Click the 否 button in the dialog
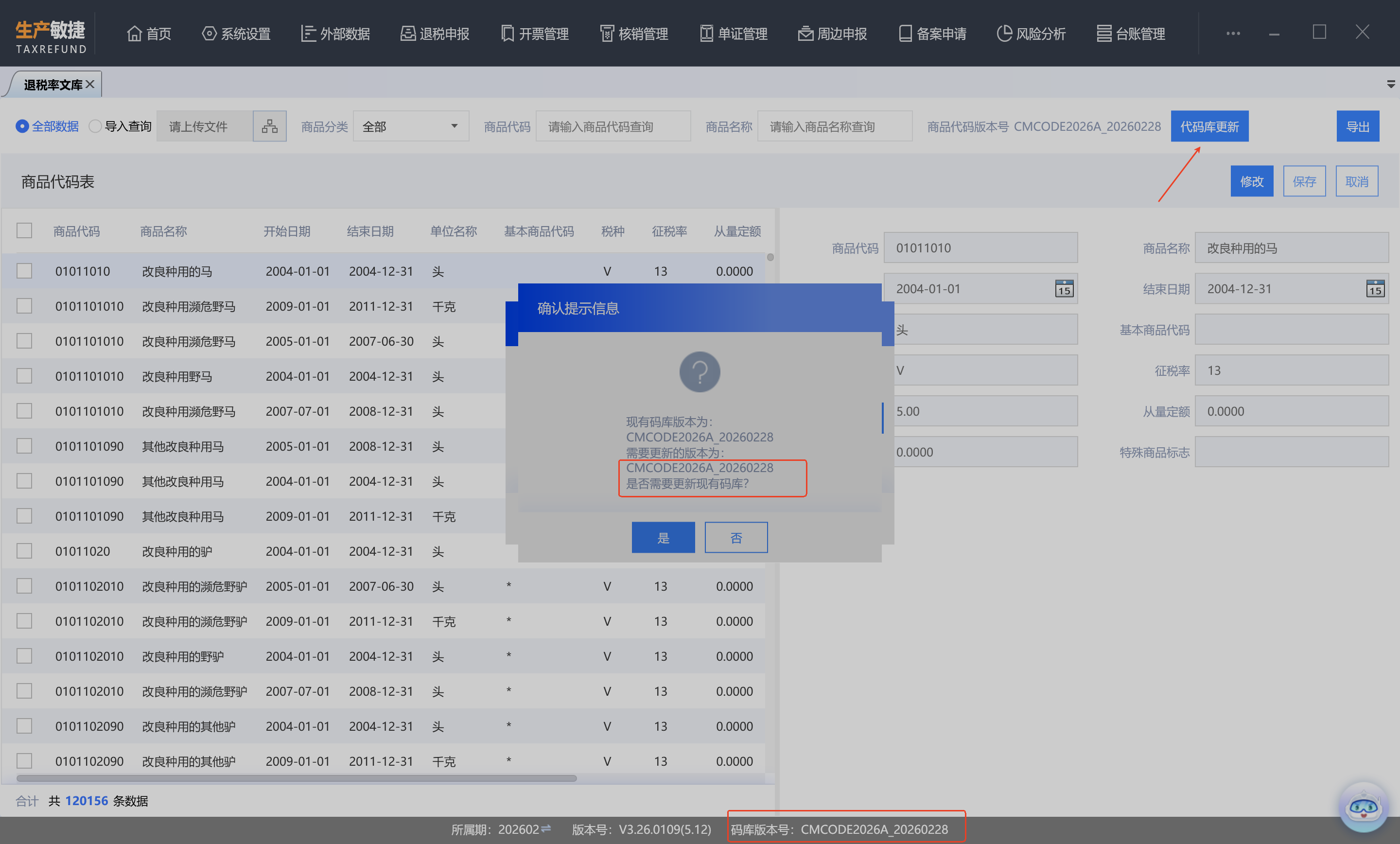 (x=736, y=537)
